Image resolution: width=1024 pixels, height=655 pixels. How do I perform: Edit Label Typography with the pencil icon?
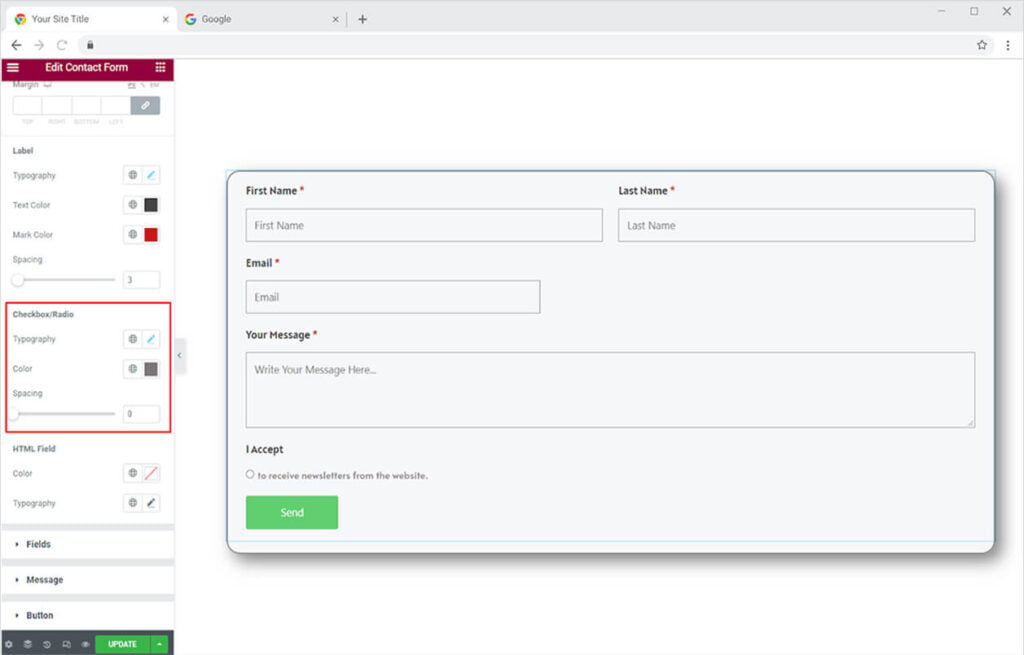pos(151,175)
